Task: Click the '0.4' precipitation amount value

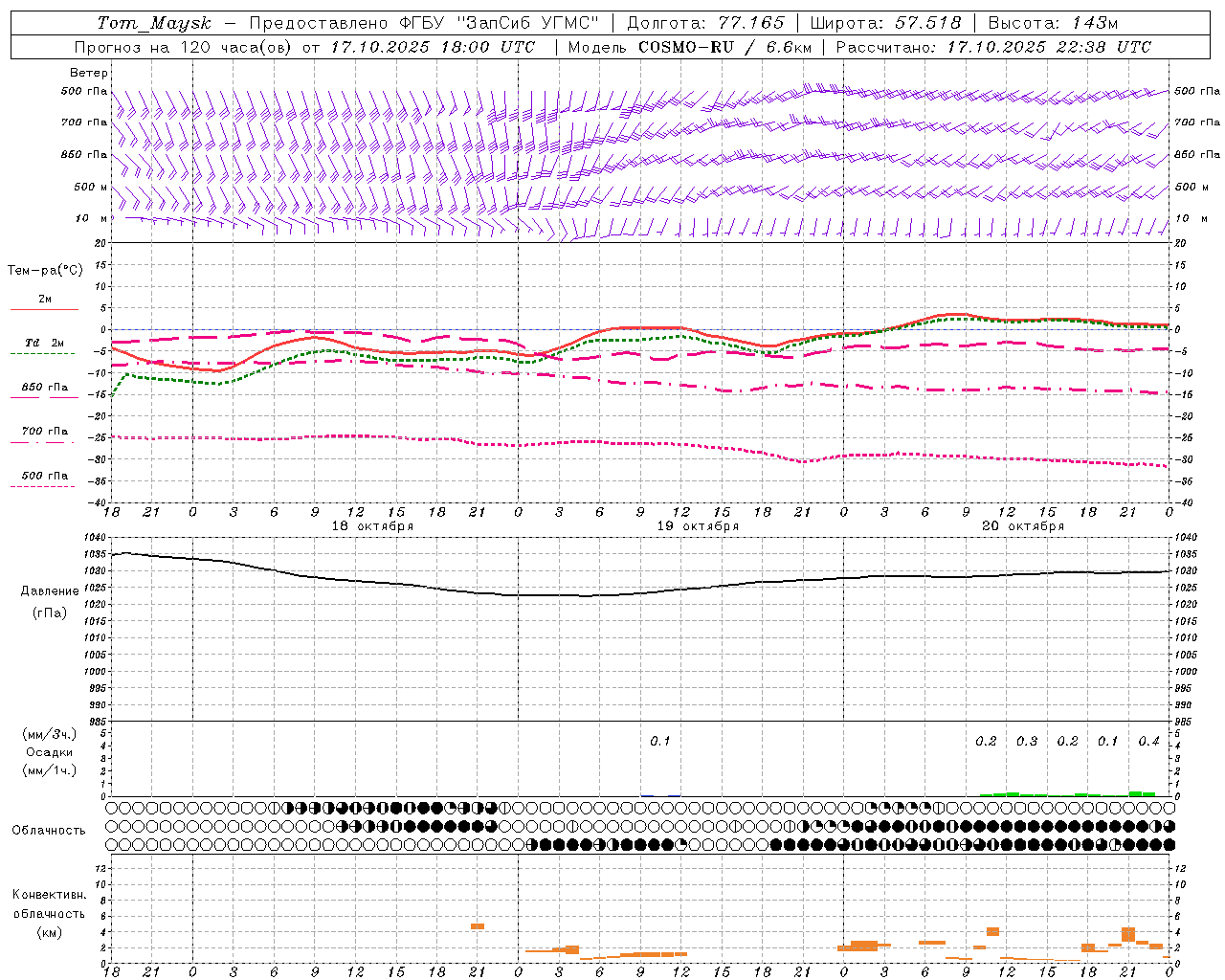Action: pyautogui.click(x=1149, y=742)
